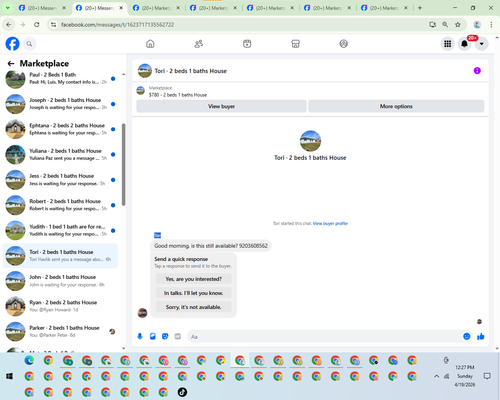This screenshot has width=500, height=400.
Task: Open Paul - 2 Beds 1 Bath conversation
Action: click(x=60, y=79)
